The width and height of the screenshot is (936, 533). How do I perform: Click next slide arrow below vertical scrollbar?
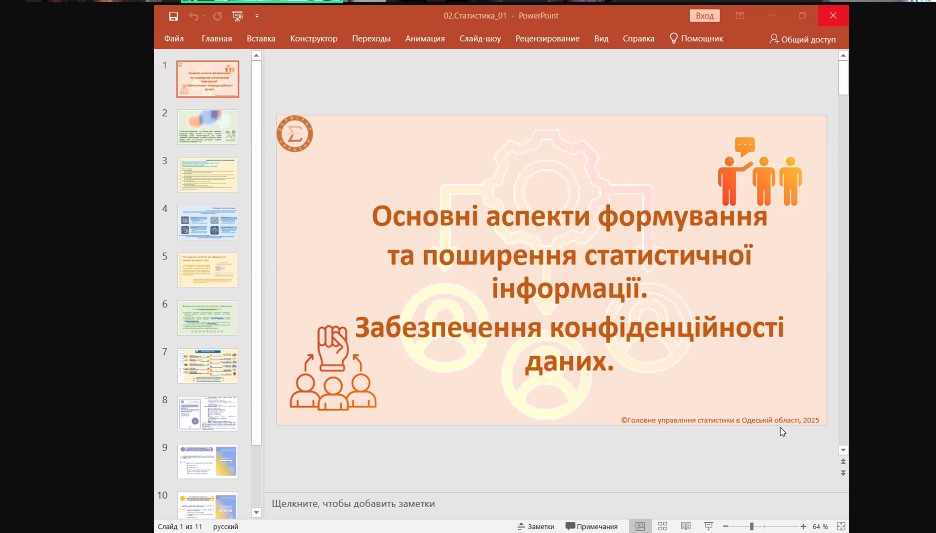point(843,473)
